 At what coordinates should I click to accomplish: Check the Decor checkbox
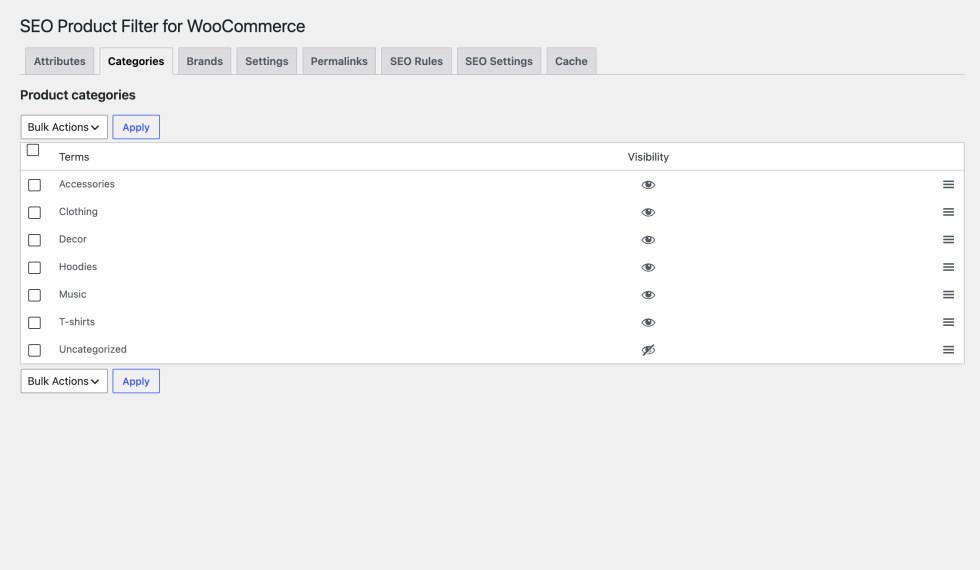tap(34, 240)
